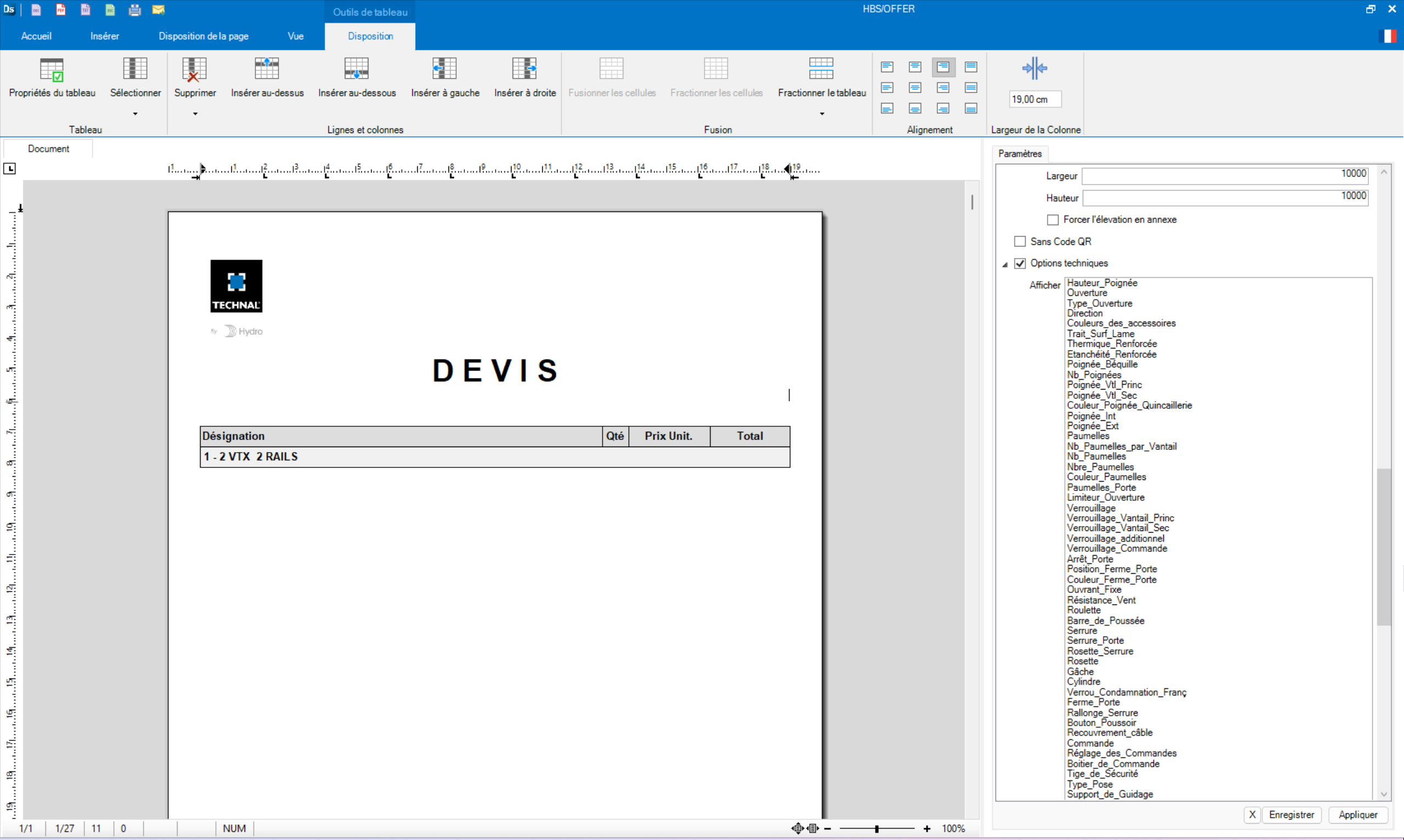Screen dimensions: 1404x840
Task: Export the document as PDF
Action: coord(61,10)
